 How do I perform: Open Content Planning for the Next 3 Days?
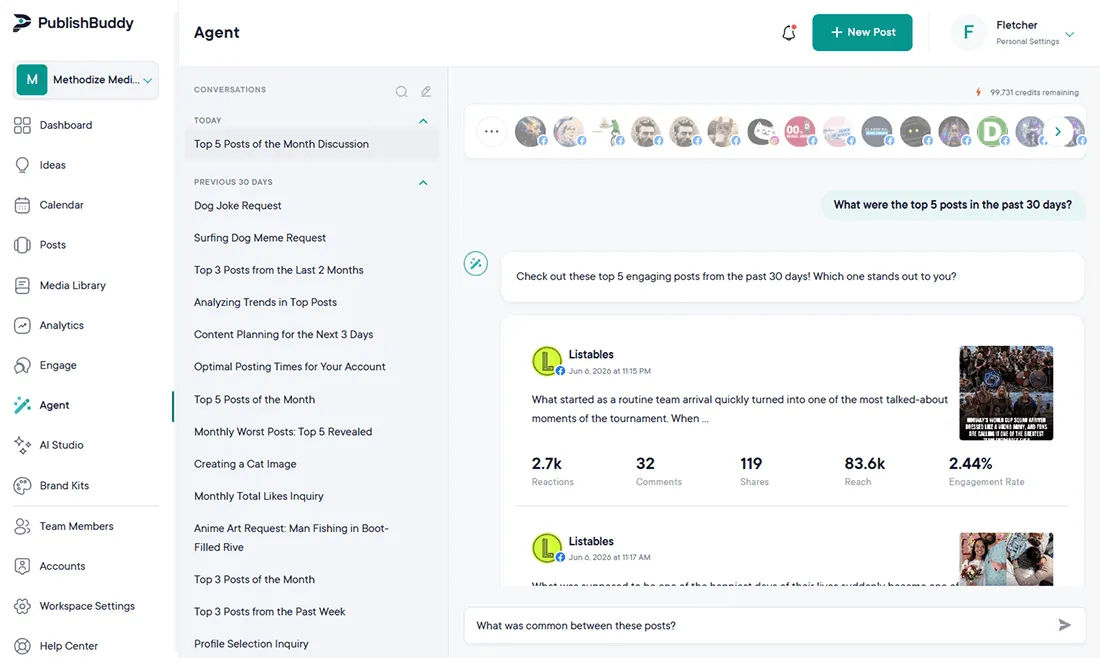pos(283,335)
